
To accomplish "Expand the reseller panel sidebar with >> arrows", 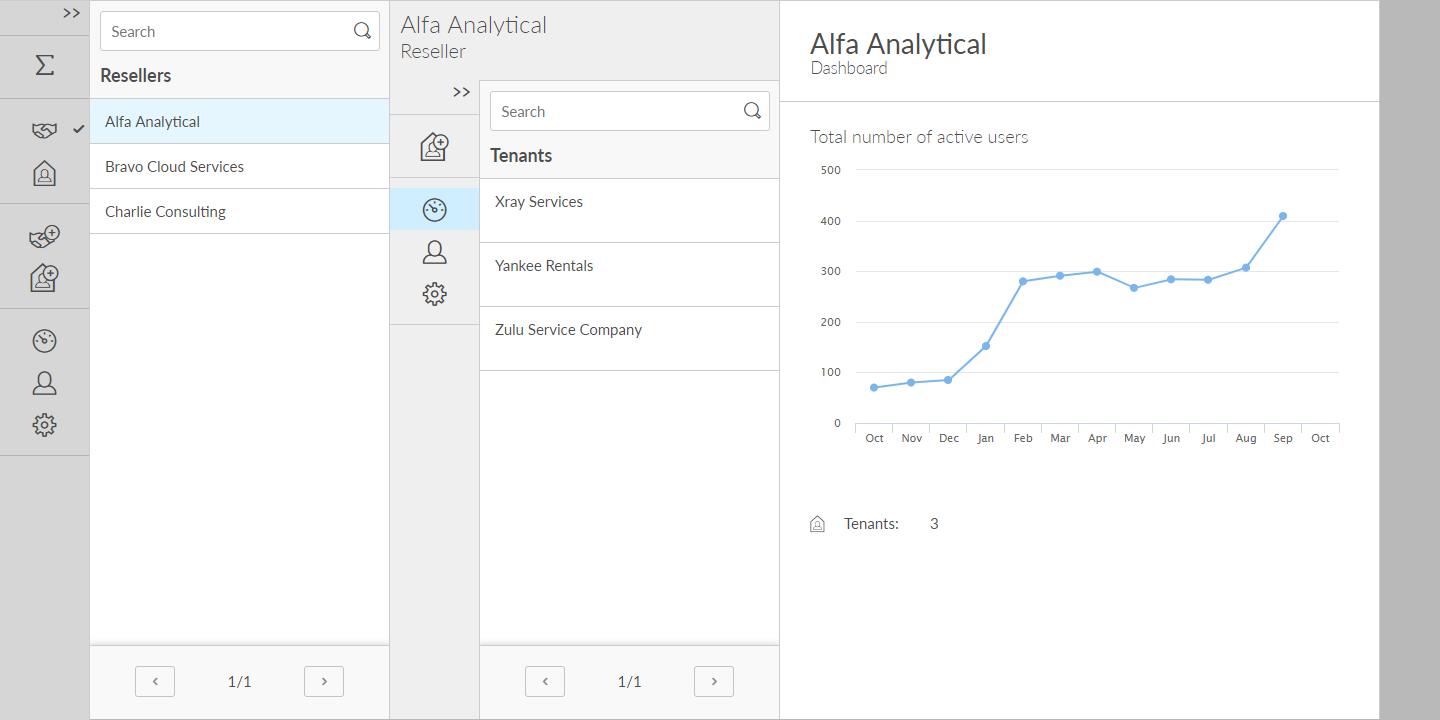I will [461, 92].
